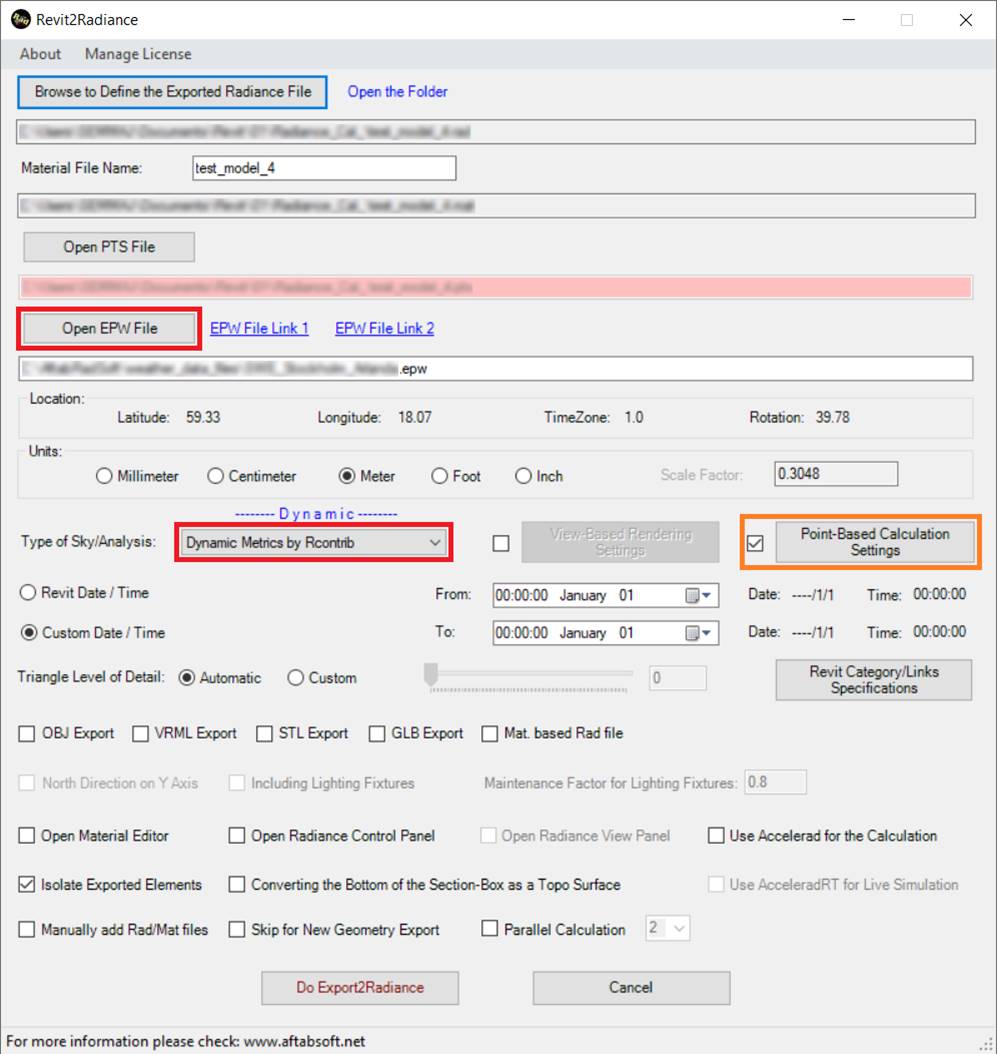
Task: Click the Do Export2Radiance button
Action: [360, 988]
